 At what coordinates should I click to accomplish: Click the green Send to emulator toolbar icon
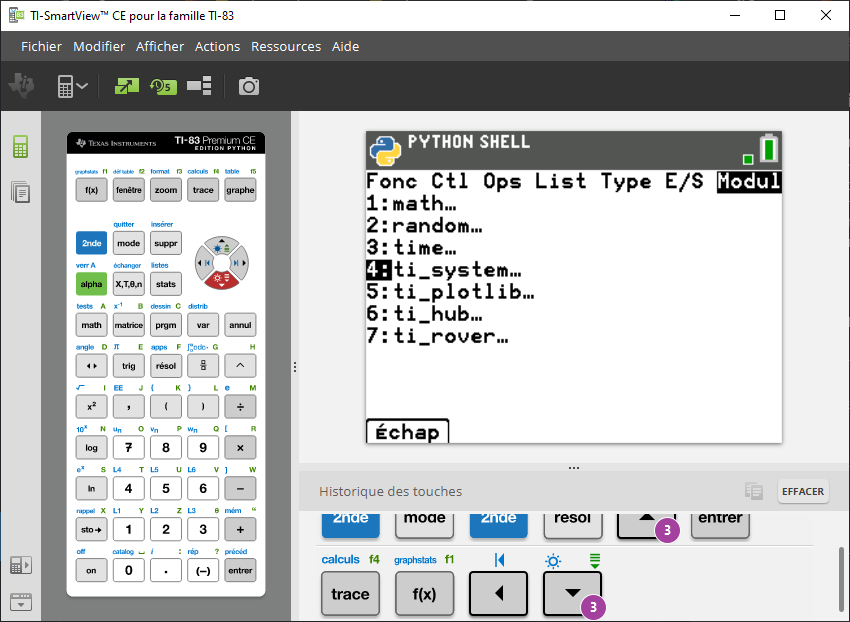(x=127, y=86)
